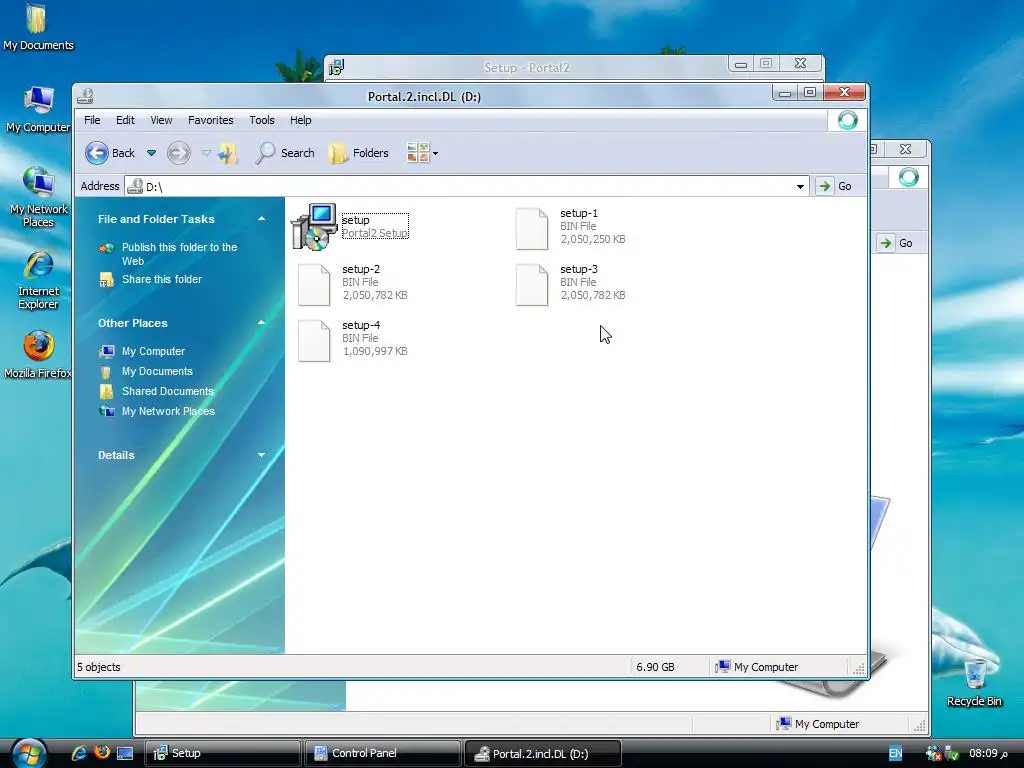The width and height of the screenshot is (1024, 768).
Task: Click the My Computer desktop icon
Action: 38,110
